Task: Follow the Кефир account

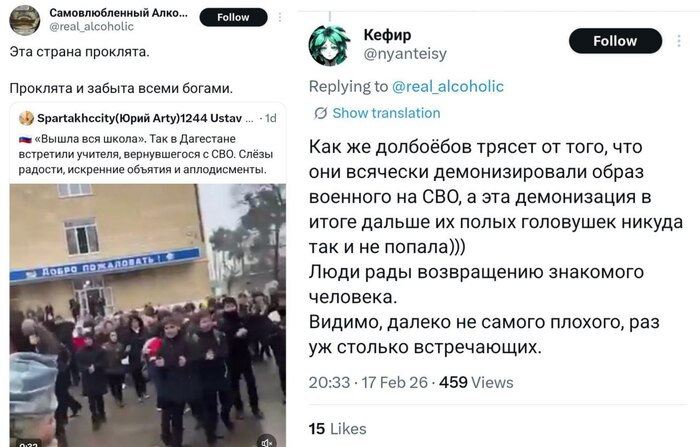Action: [x=615, y=41]
